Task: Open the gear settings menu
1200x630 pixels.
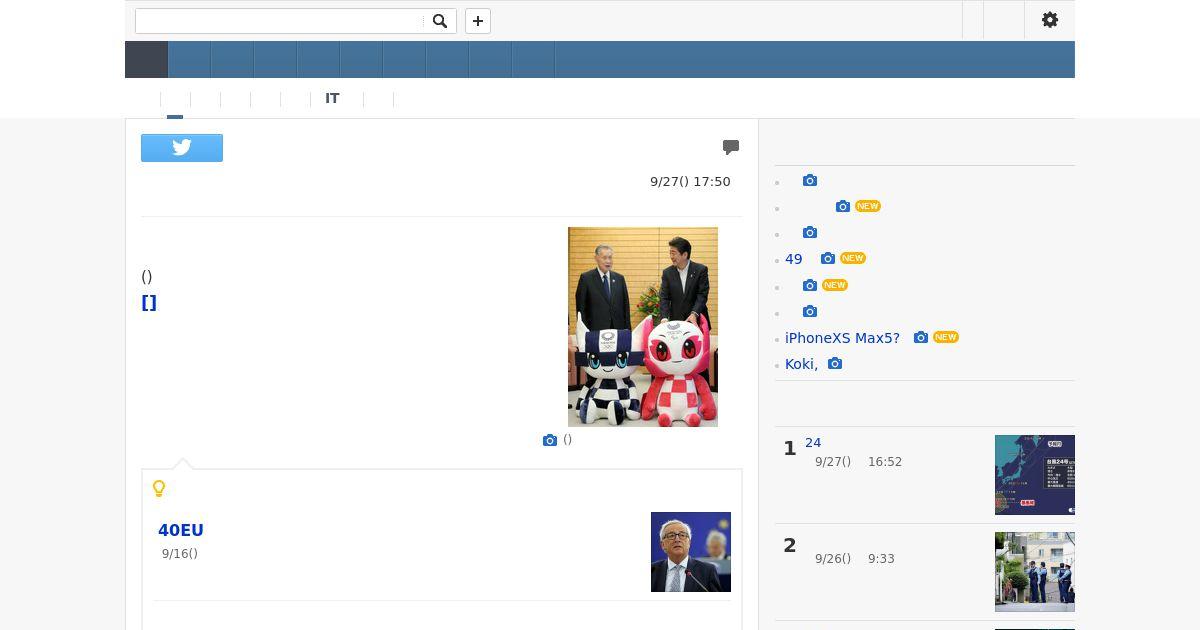Action: coord(1050,20)
